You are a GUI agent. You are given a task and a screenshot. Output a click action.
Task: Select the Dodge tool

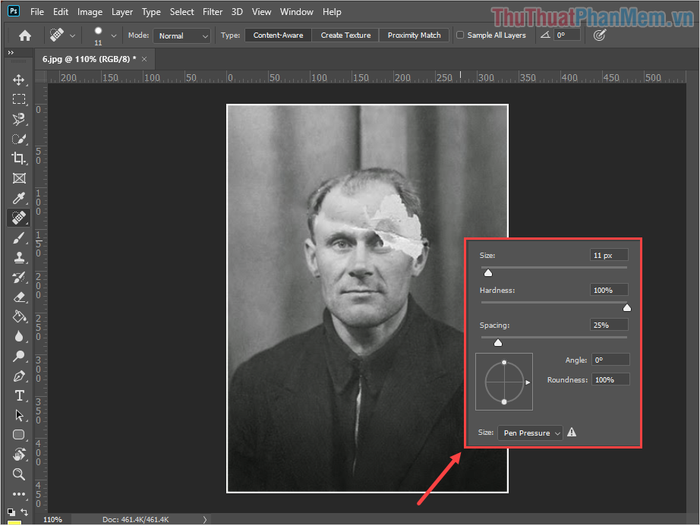(19, 356)
